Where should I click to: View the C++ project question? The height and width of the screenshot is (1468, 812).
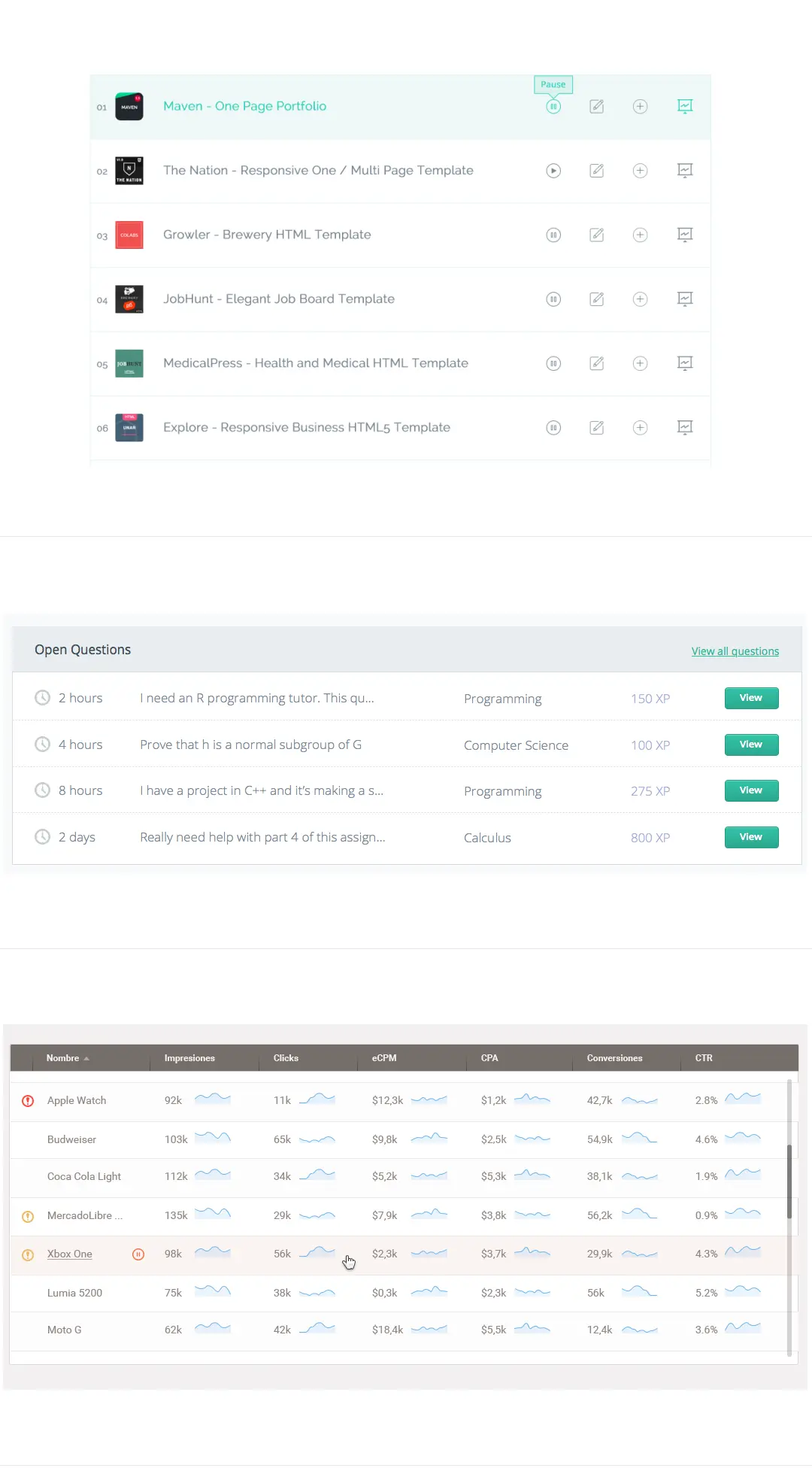751,790
